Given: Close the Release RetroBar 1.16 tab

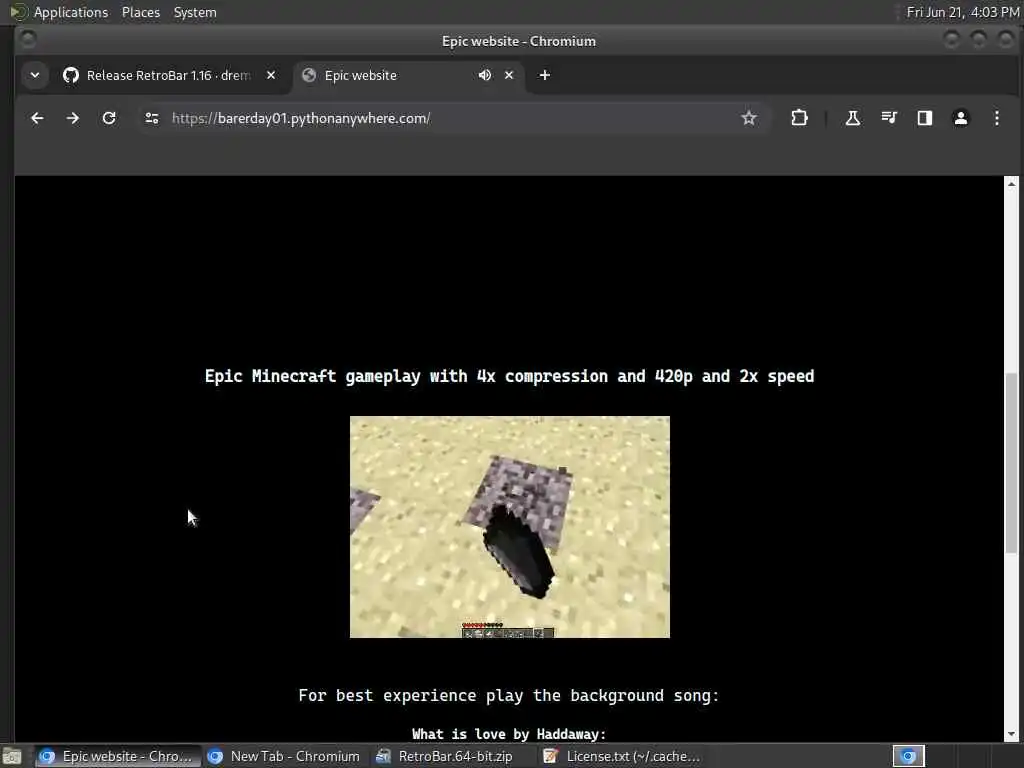Looking at the screenshot, I should [271, 75].
